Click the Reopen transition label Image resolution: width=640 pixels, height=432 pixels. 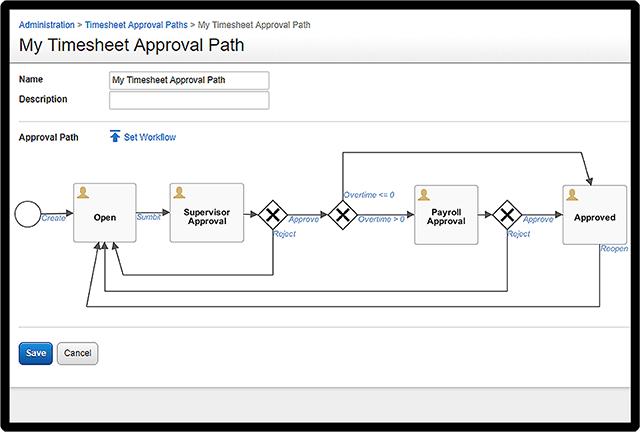(614, 248)
